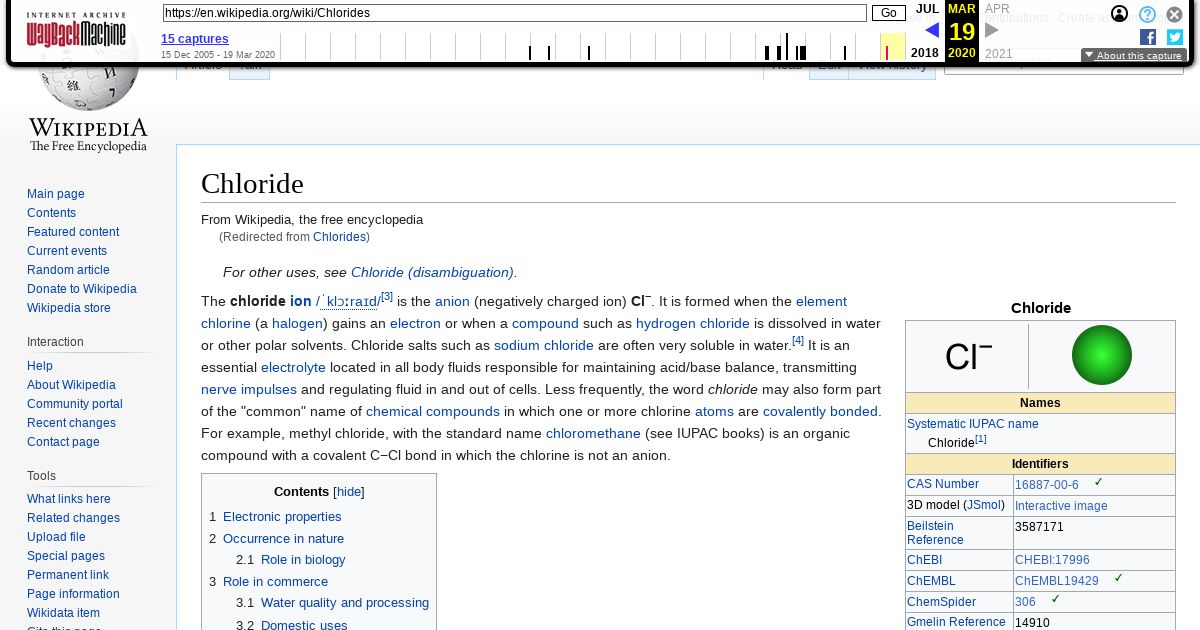1200x630 pixels.
Task: Expand About this capture dropdown
Action: click(1133, 56)
